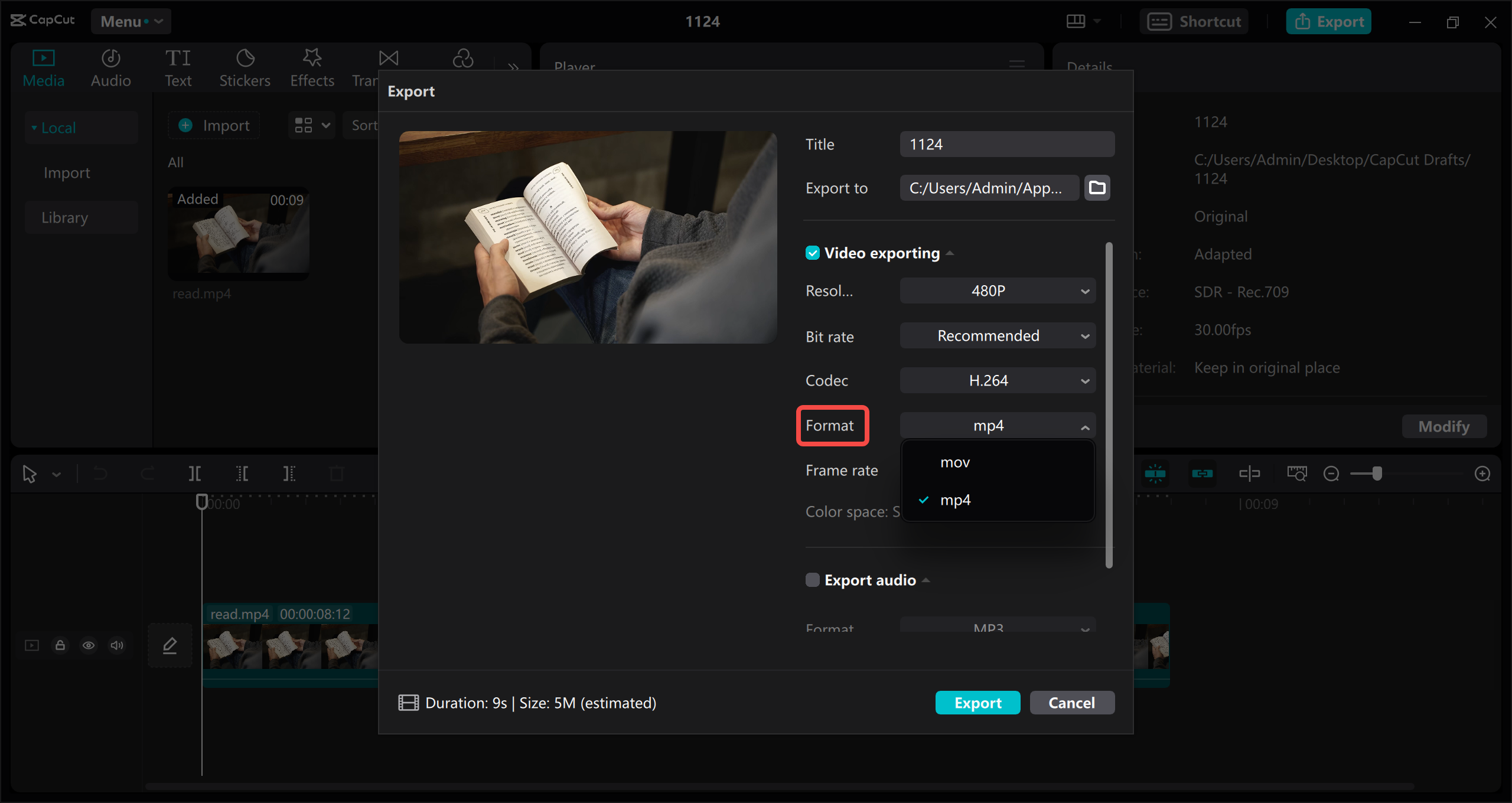
Task: Adjust the timeline zoom slider
Action: 1373,473
